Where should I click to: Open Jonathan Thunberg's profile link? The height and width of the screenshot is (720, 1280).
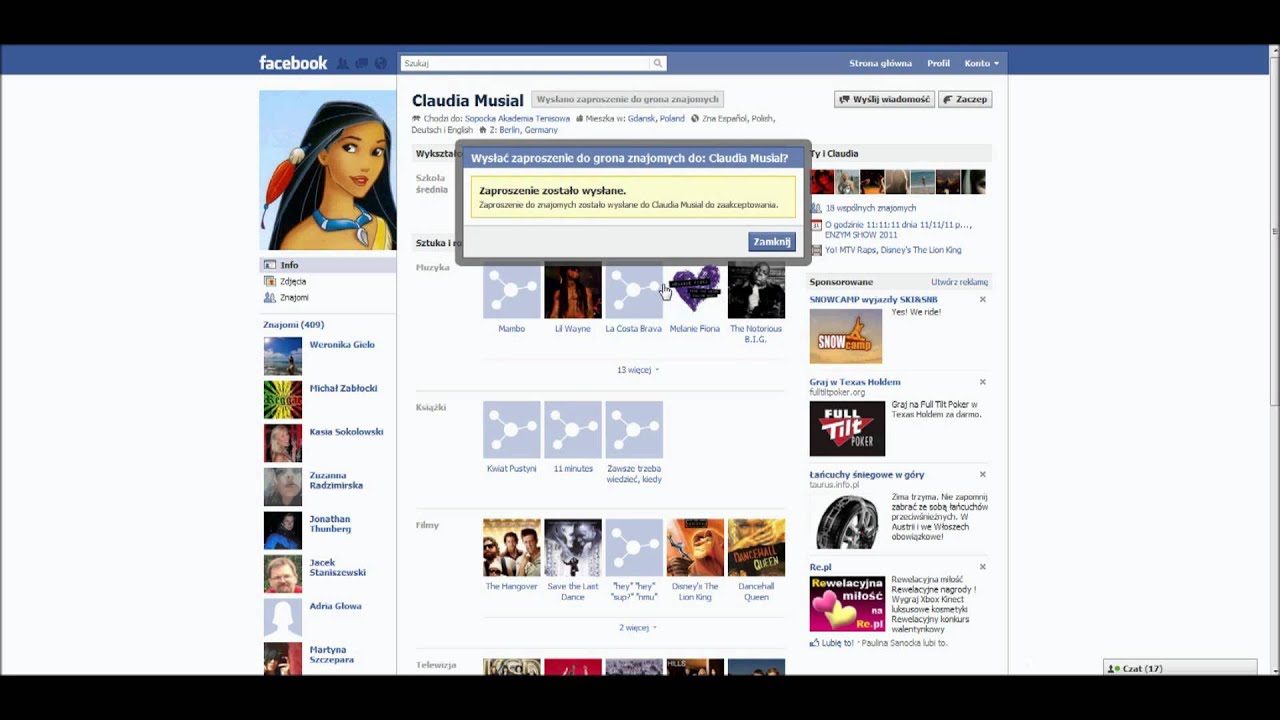(x=330, y=524)
